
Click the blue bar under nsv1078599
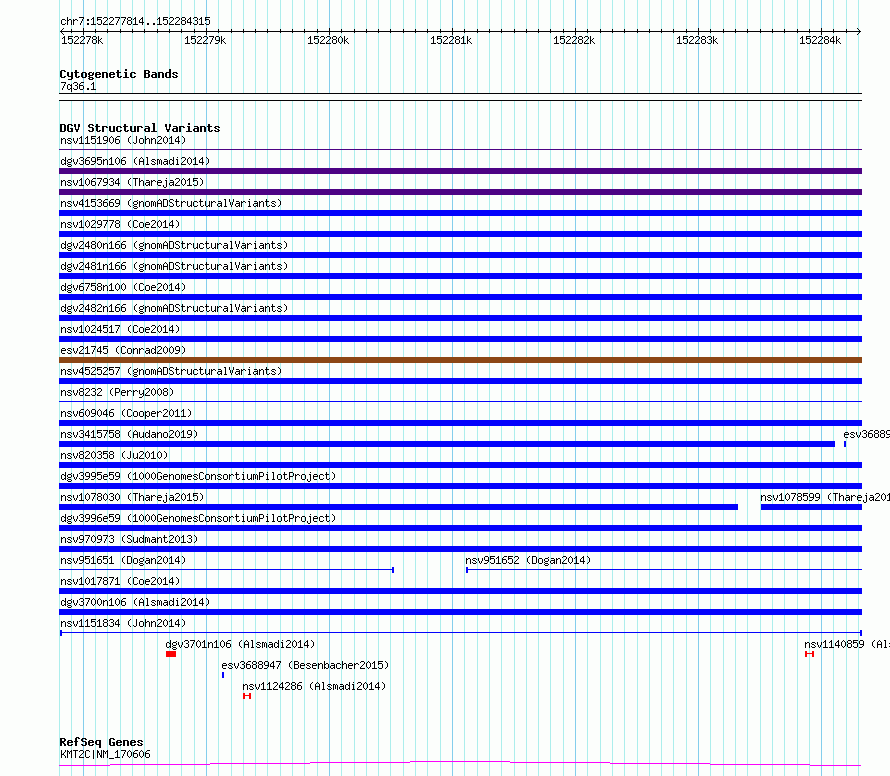[811, 507]
